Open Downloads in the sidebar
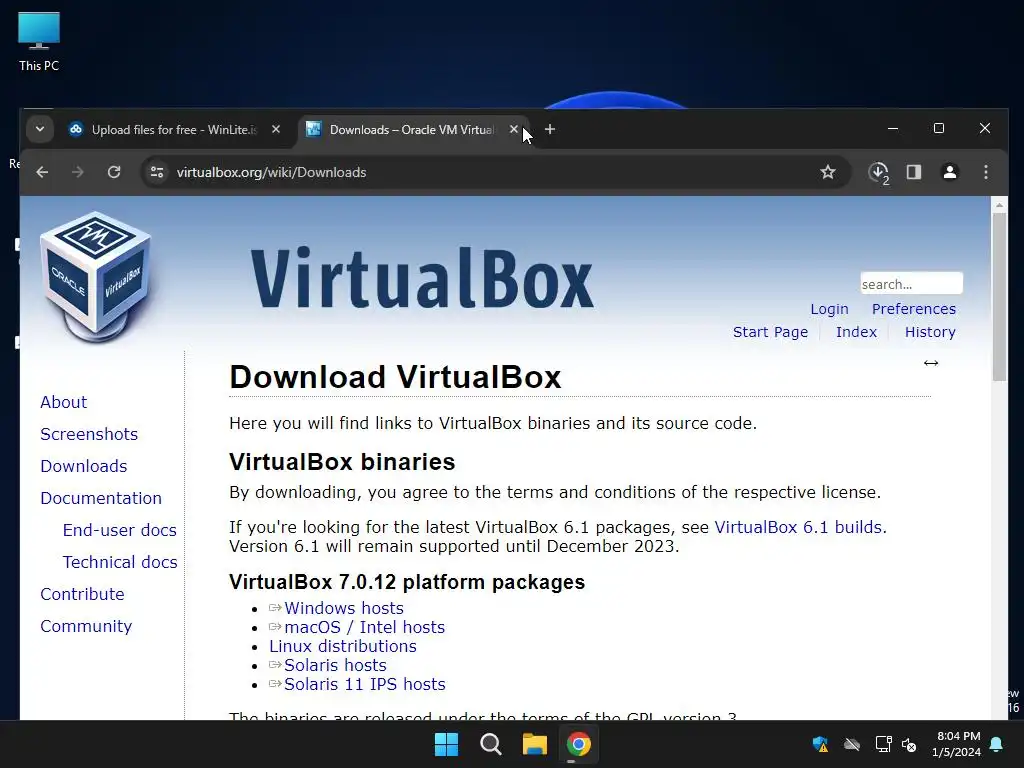 tap(84, 466)
